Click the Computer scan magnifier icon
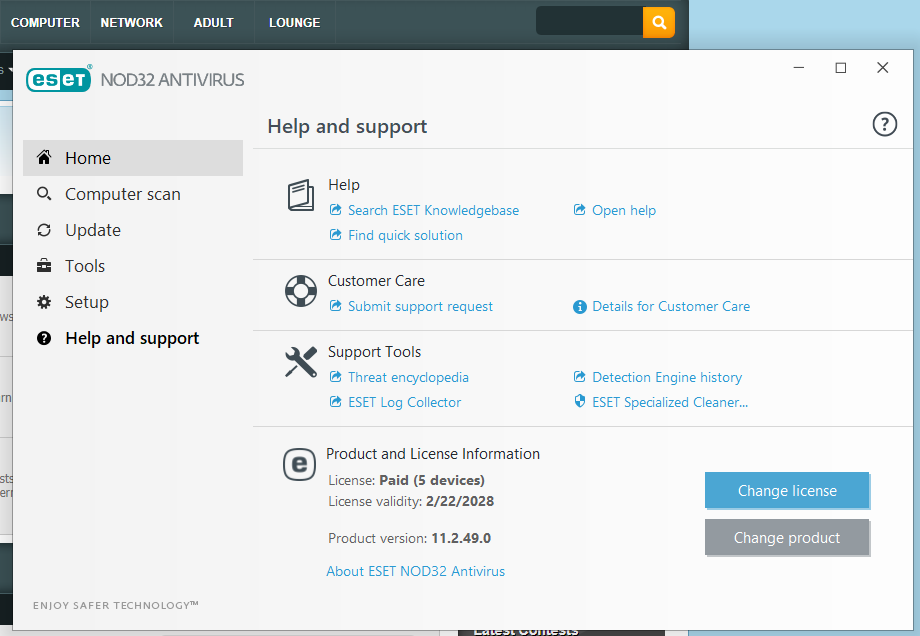 [44, 194]
